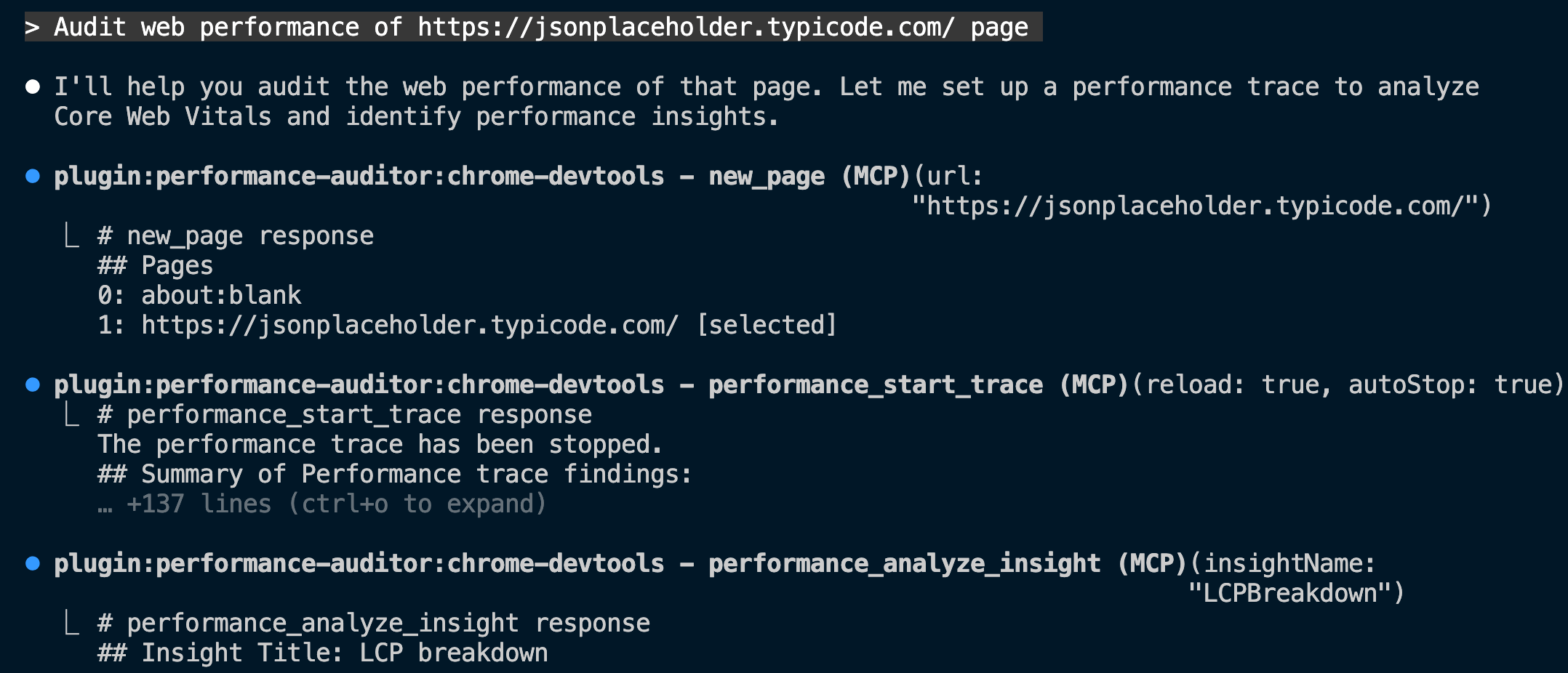Select the "0: about:blank" page entry
The height and width of the screenshot is (673, 1568).
(199, 295)
